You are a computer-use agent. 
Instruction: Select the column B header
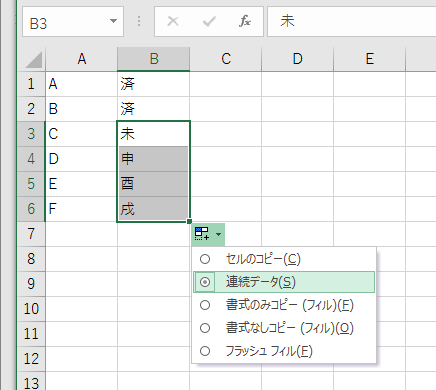pos(154,59)
